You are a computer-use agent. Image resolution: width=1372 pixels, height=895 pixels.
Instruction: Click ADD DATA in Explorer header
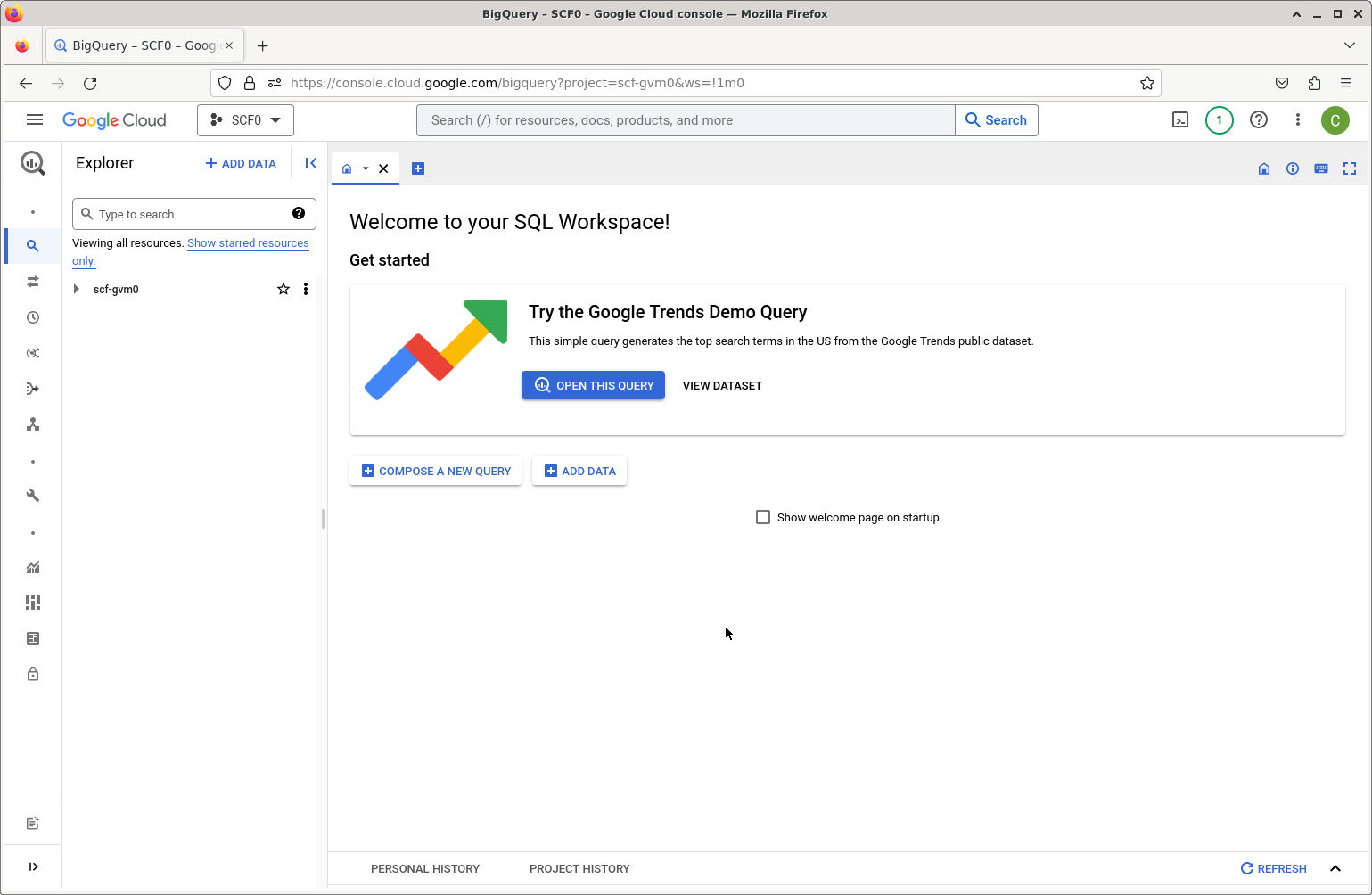(241, 164)
